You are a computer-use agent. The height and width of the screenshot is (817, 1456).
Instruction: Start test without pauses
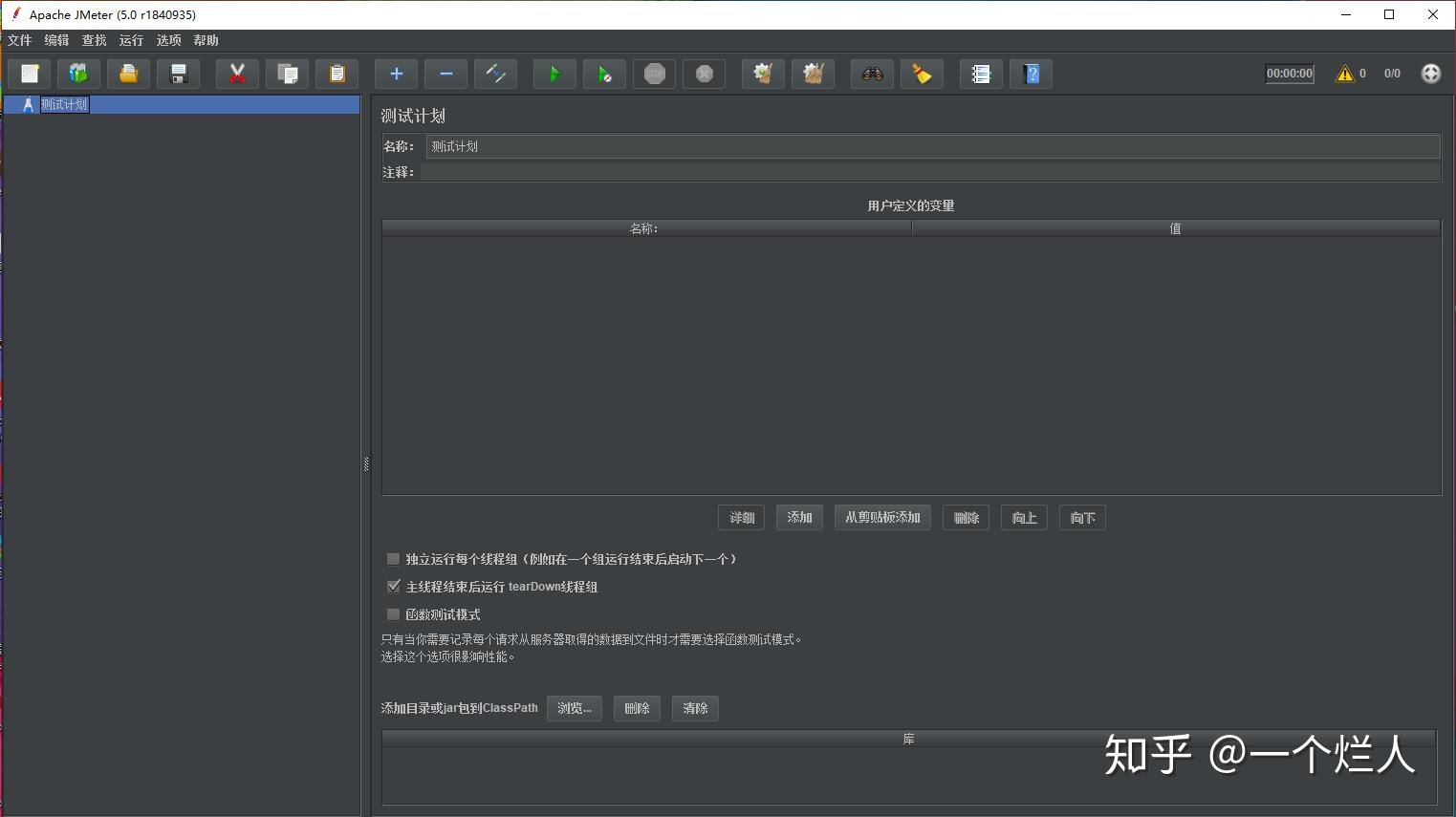click(x=604, y=74)
